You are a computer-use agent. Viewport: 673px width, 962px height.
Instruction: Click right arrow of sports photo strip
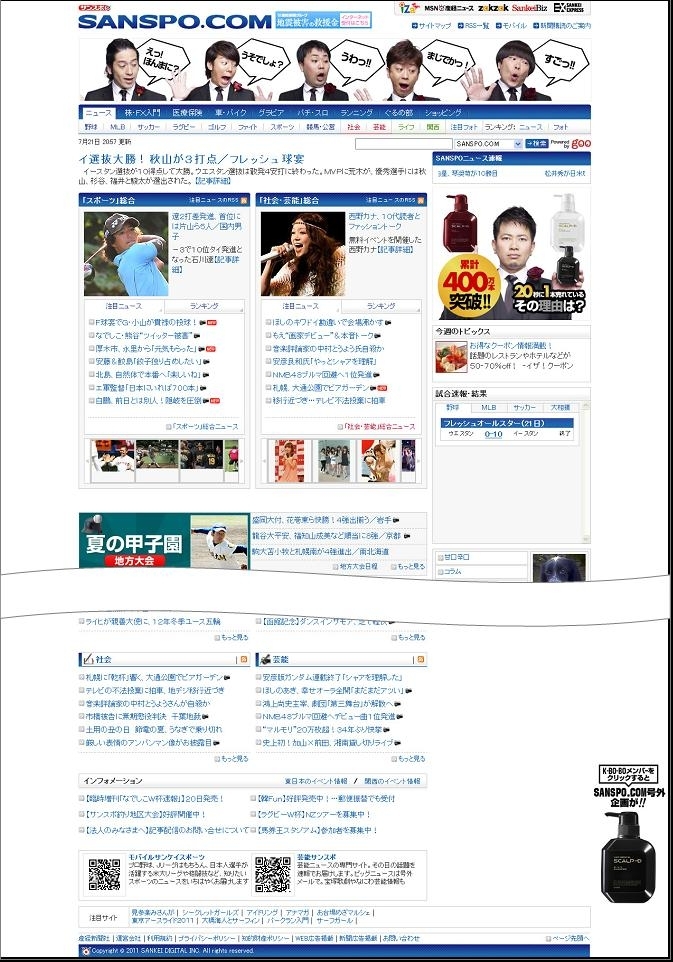point(242,461)
